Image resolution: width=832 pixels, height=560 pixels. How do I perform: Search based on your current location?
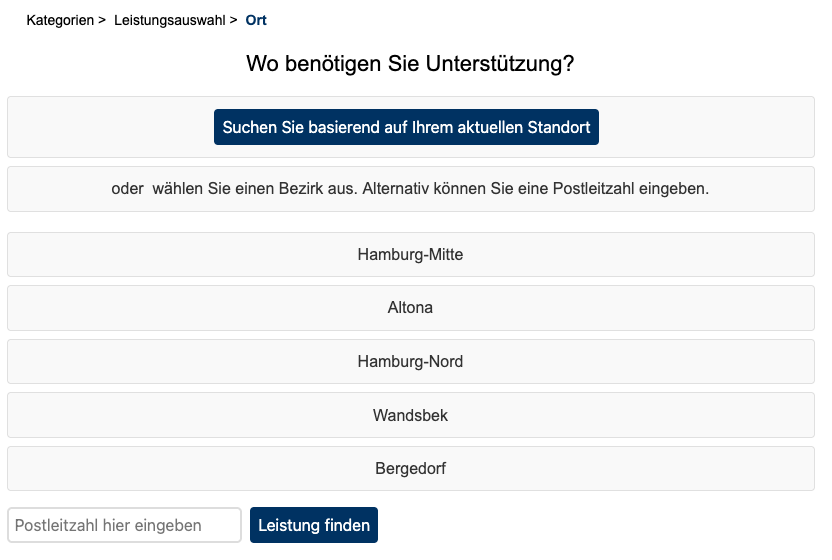click(406, 127)
